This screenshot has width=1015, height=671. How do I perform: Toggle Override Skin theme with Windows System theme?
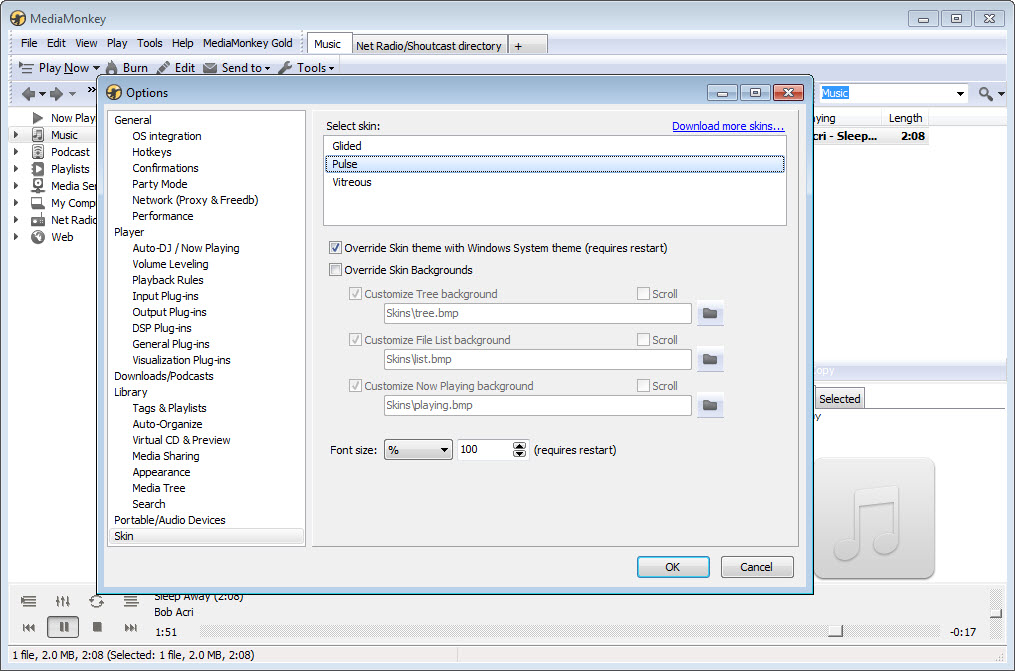coord(335,248)
